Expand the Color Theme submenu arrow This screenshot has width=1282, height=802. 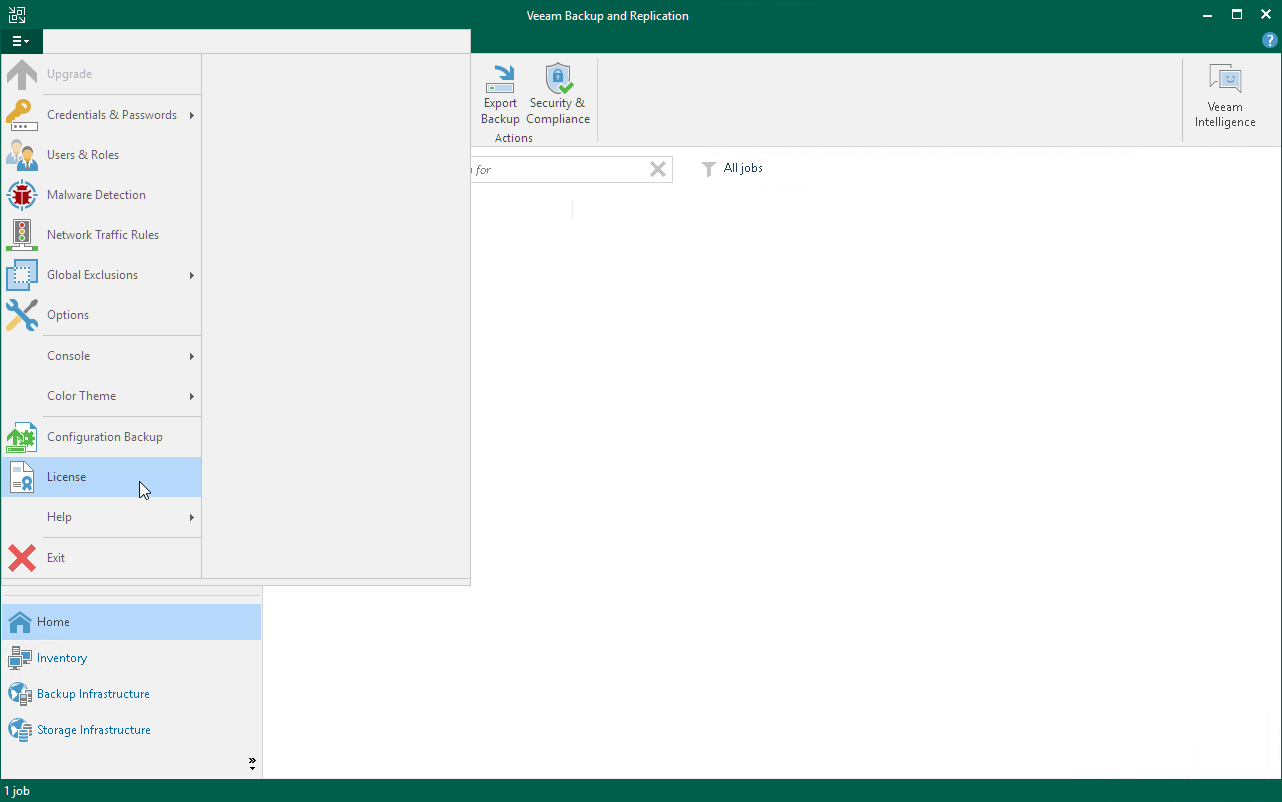(x=191, y=396)
